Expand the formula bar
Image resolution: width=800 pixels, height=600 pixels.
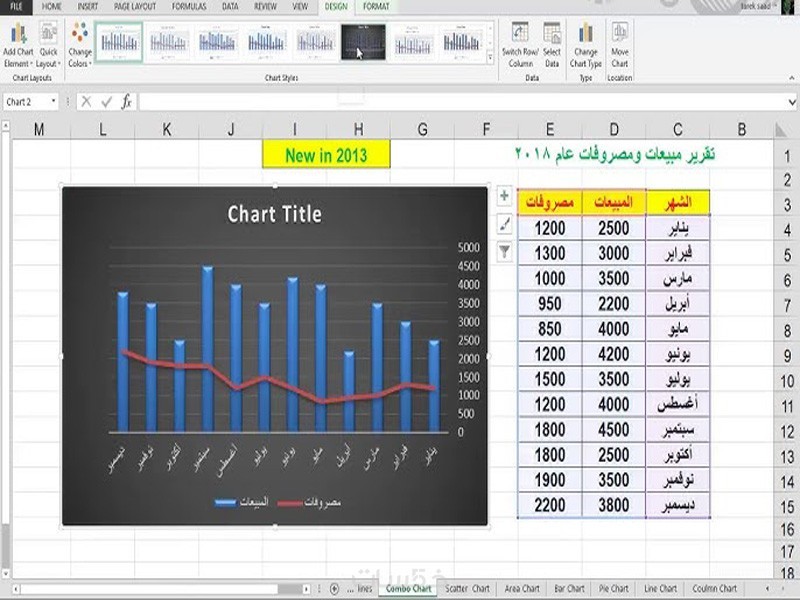pyautogui.click(x=792, y=102)
